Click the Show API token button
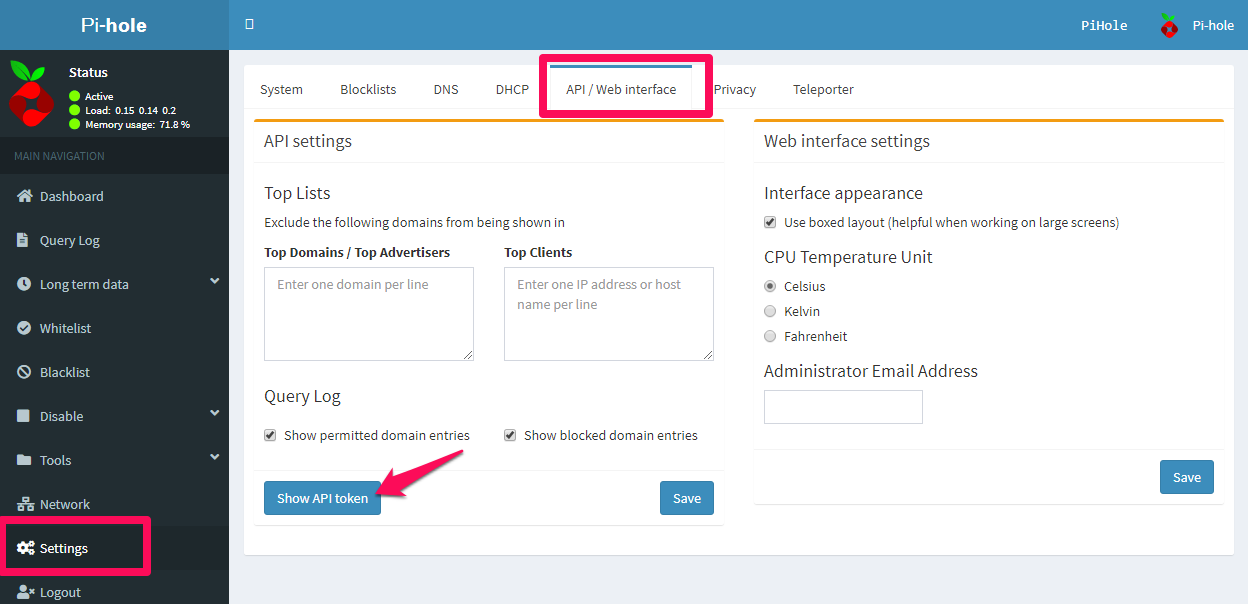The height and width of the screenshot is (604, 1248). [x=322, y=498]
